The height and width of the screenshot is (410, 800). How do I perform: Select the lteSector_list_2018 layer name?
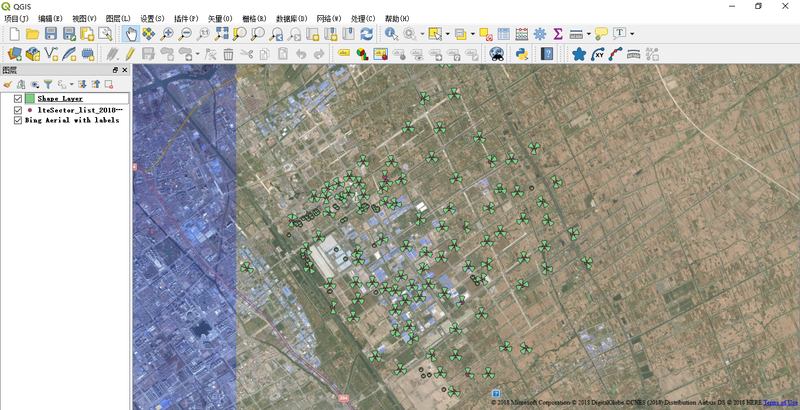click(80, 110)
